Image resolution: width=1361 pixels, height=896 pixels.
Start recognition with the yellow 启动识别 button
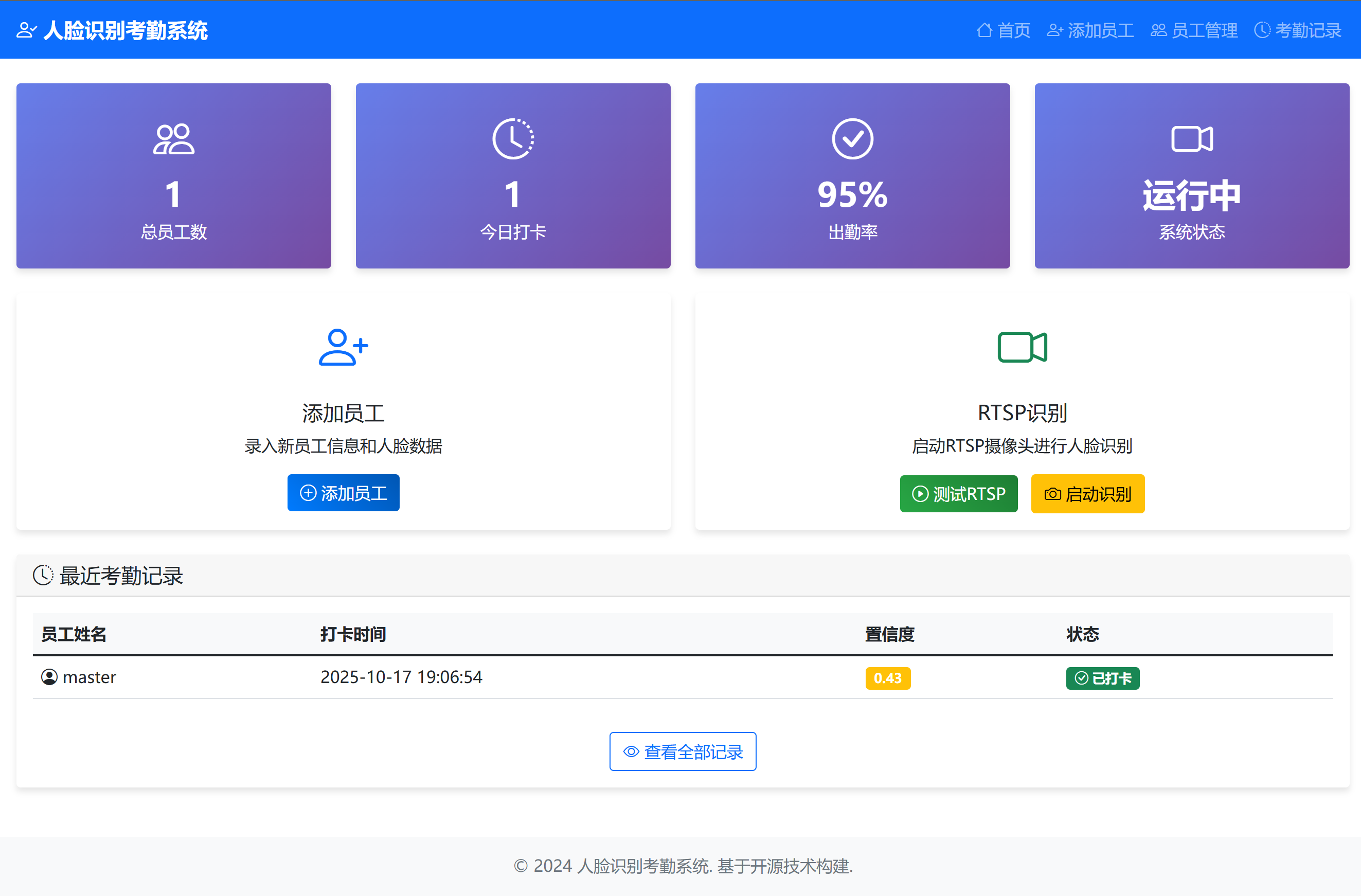[x=1088, y=493]
